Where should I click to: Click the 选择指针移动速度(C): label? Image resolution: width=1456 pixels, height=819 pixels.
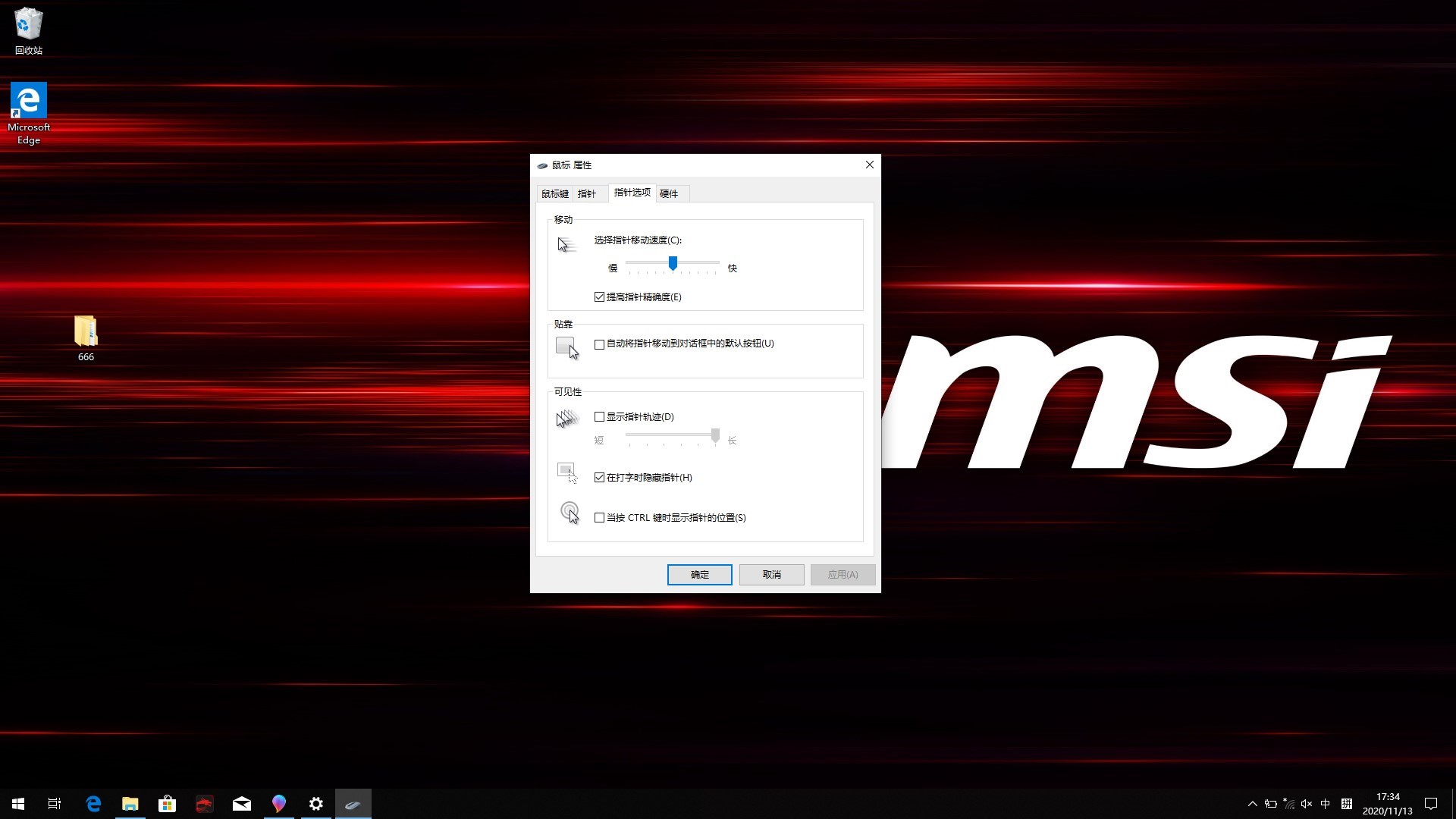[638, 240]
